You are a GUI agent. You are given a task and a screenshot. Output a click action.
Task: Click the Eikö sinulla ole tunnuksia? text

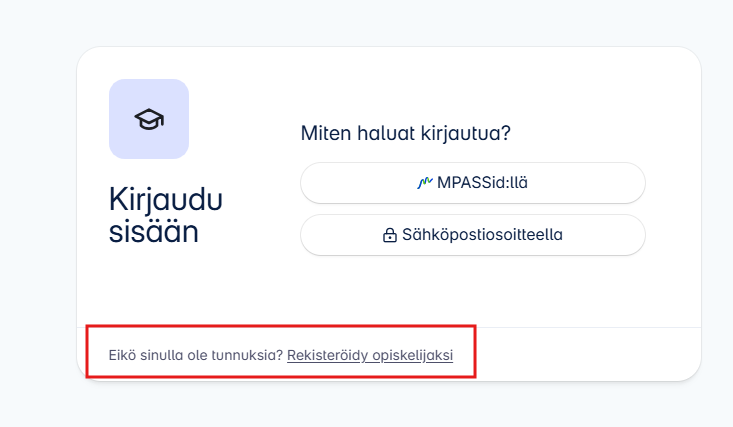click(196, 355)
